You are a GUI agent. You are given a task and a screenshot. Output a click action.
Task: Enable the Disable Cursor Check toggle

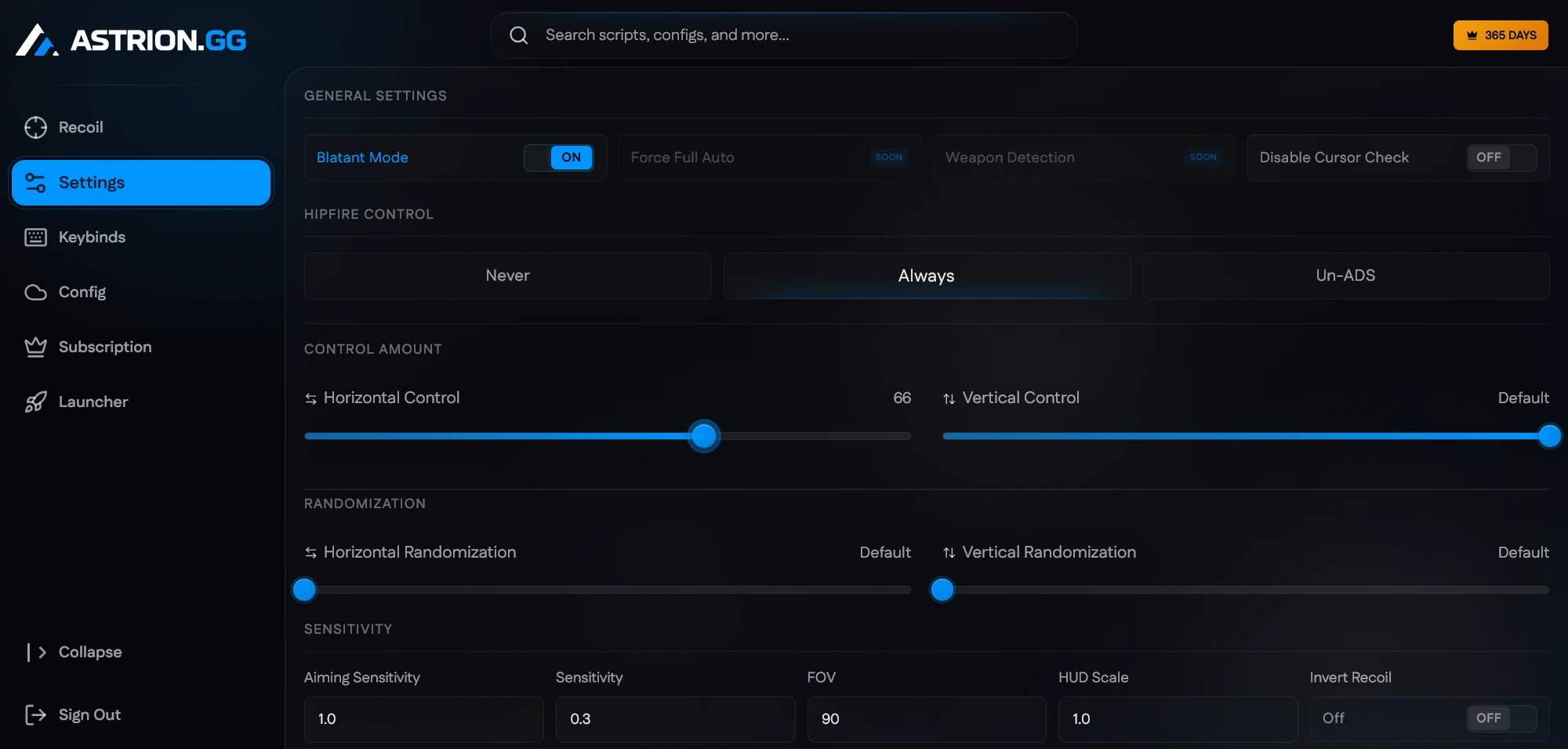click(1501, 158)
